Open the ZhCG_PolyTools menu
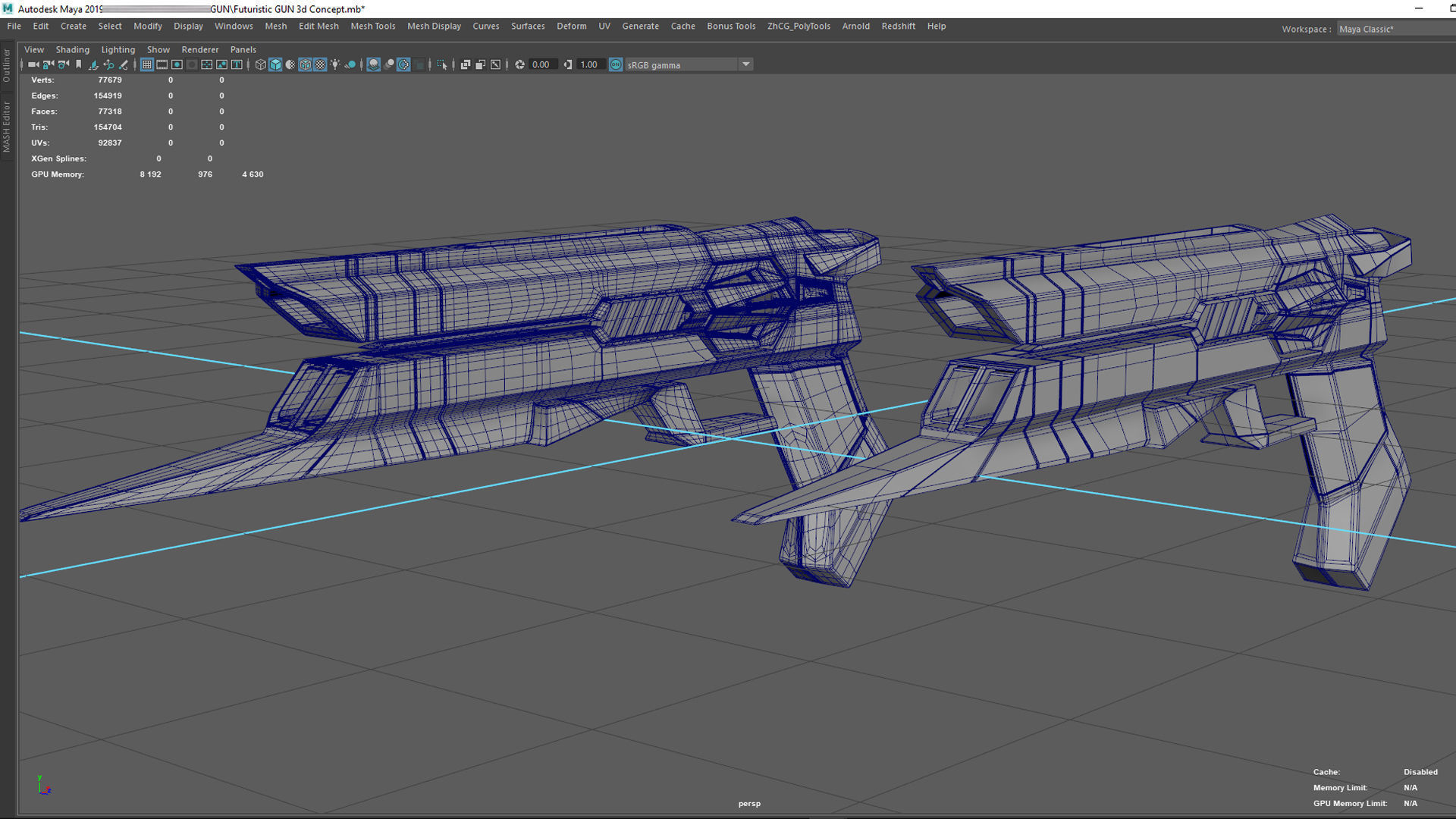This screenshot has height=819, width=1456. click(799, 26)
